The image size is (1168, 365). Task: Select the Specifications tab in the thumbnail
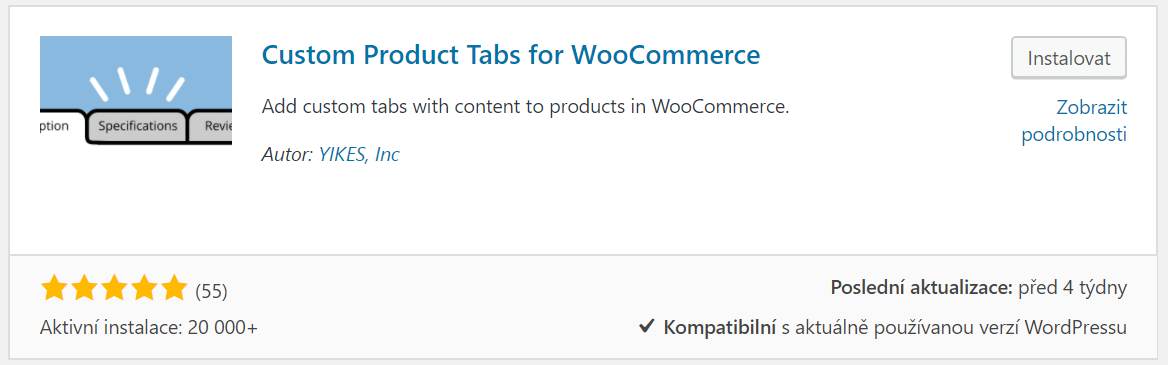tap(138, 126)
